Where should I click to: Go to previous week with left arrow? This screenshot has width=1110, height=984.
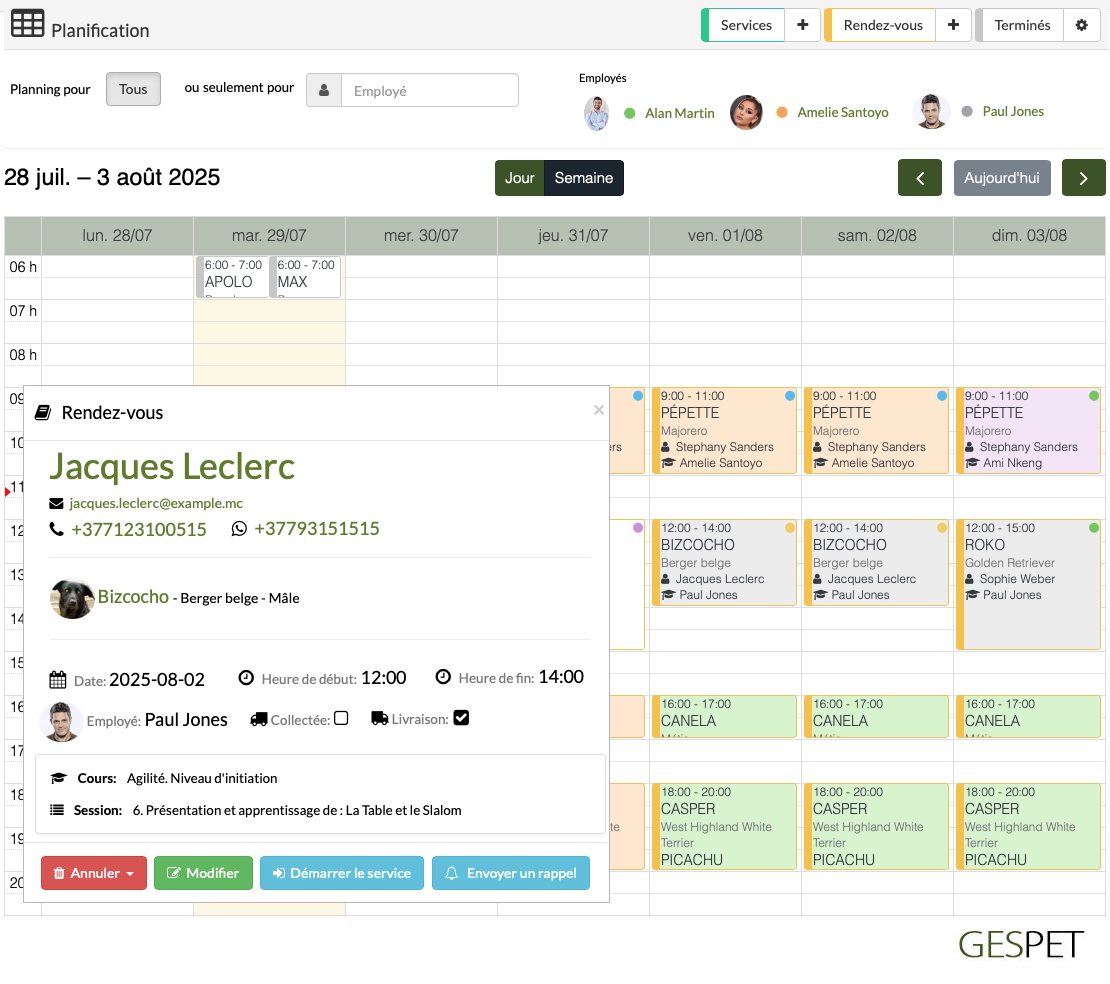(x=920, y=178)
